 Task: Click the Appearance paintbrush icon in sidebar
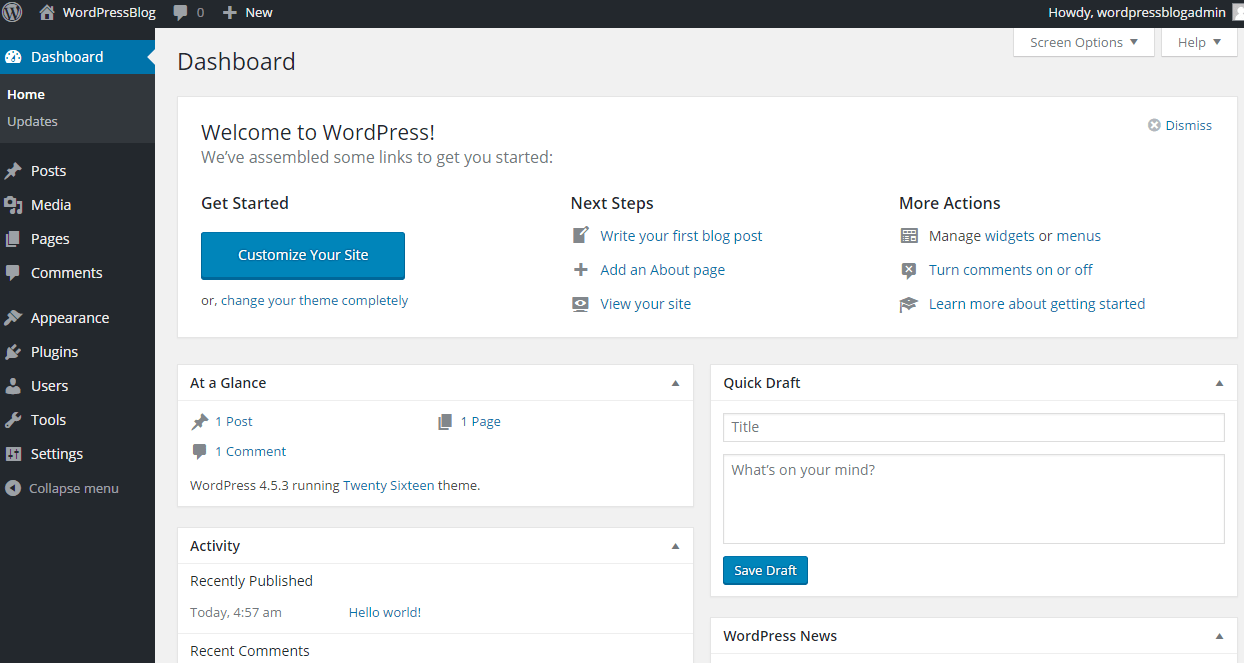[13, 318]
